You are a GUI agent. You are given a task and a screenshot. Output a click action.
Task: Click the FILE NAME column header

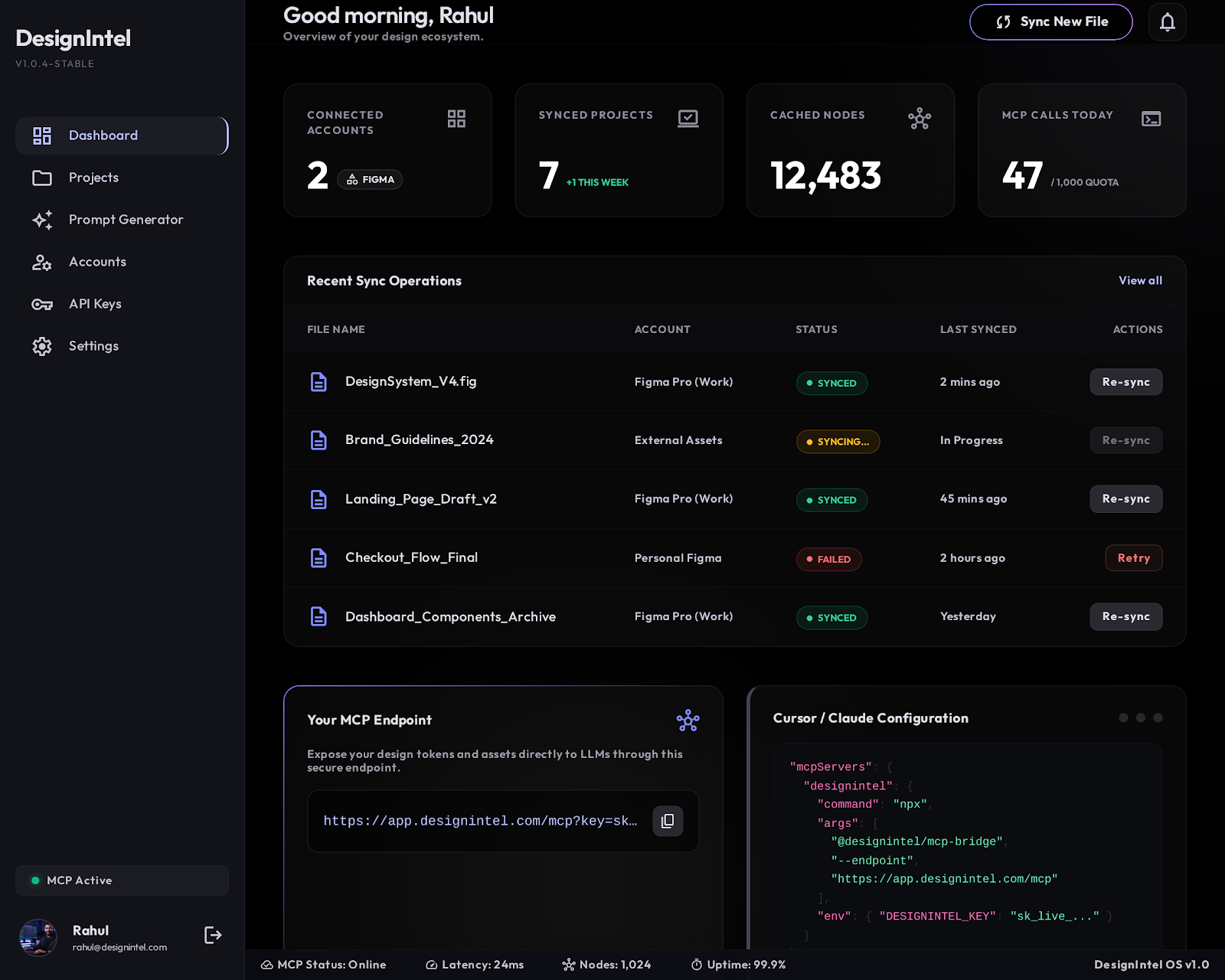(x=336, y=329)
